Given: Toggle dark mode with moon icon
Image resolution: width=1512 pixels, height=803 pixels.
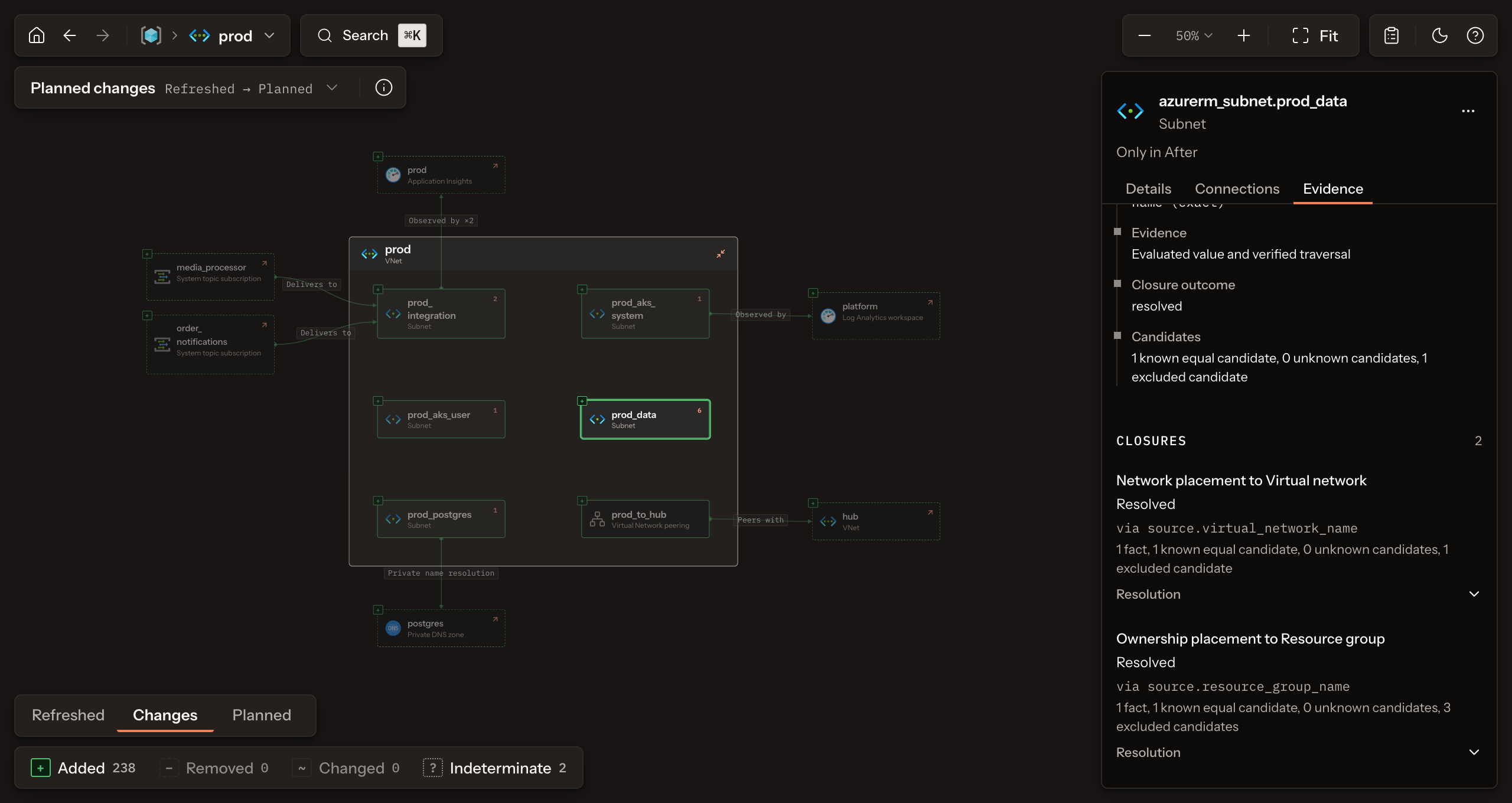Looking at the screenshot, I should pos(1440,35).
